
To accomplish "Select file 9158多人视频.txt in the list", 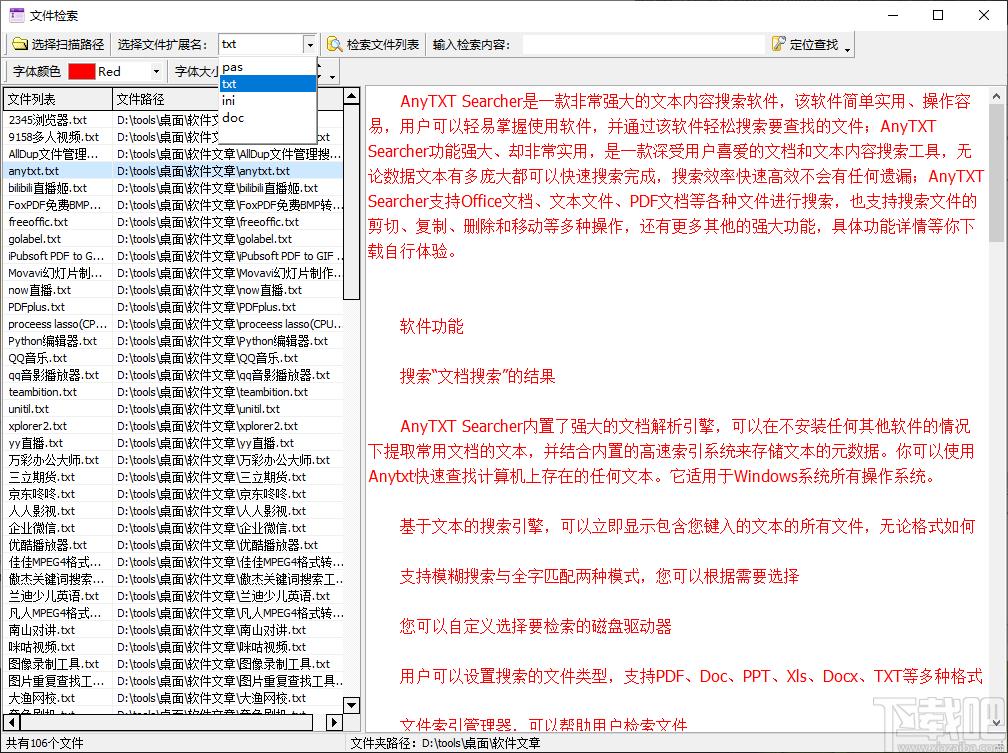I will click(53, 137).
